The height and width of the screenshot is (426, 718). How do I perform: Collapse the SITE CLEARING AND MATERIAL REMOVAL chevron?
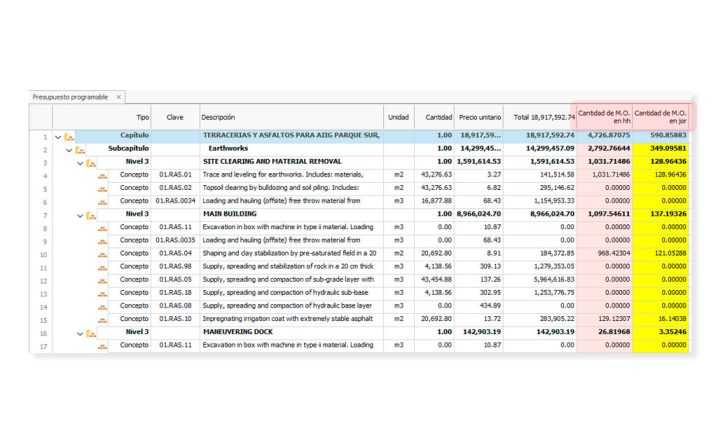tap(80, 164)
